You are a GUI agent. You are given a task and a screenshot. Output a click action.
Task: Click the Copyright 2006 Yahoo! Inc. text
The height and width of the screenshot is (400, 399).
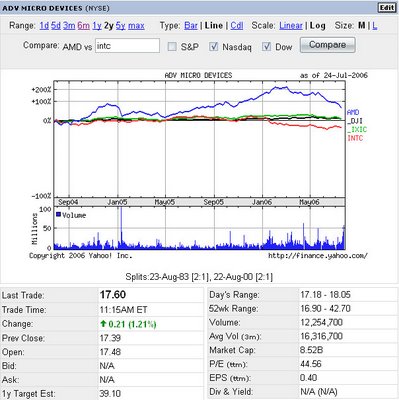pyautogui.click(x=81, y=256)
